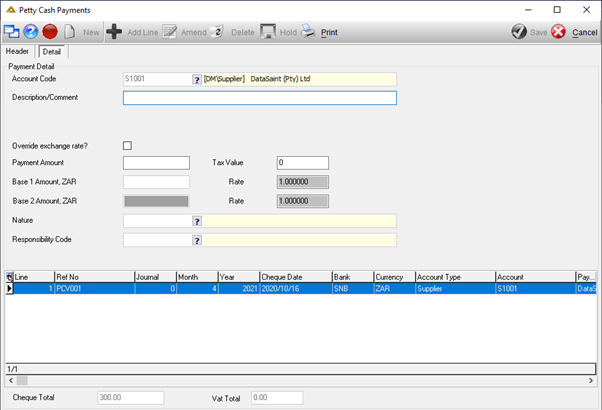Click the Amend pencil icon
Image resolution: width=602 pixels, height=410 pixels.
[169, 31]
